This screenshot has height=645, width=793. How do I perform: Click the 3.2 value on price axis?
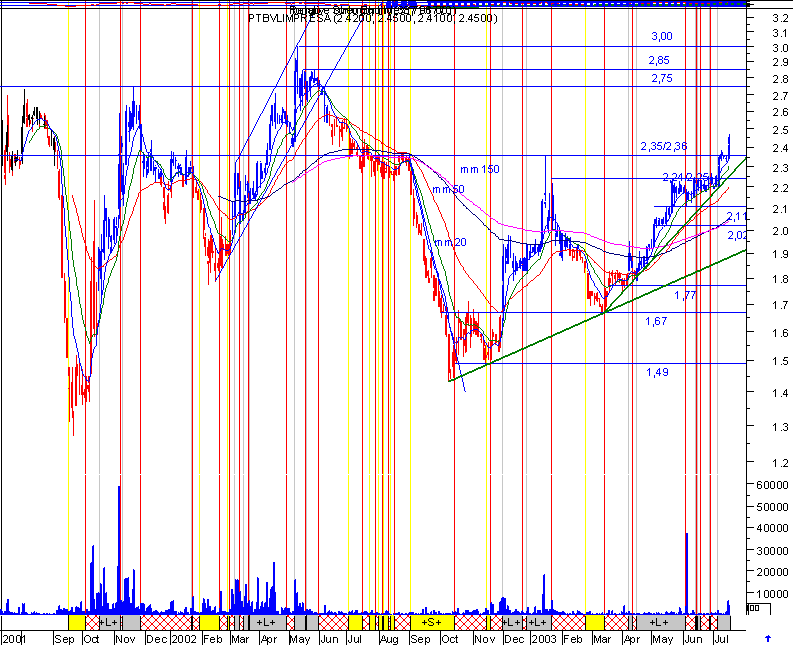click(780, 19)
